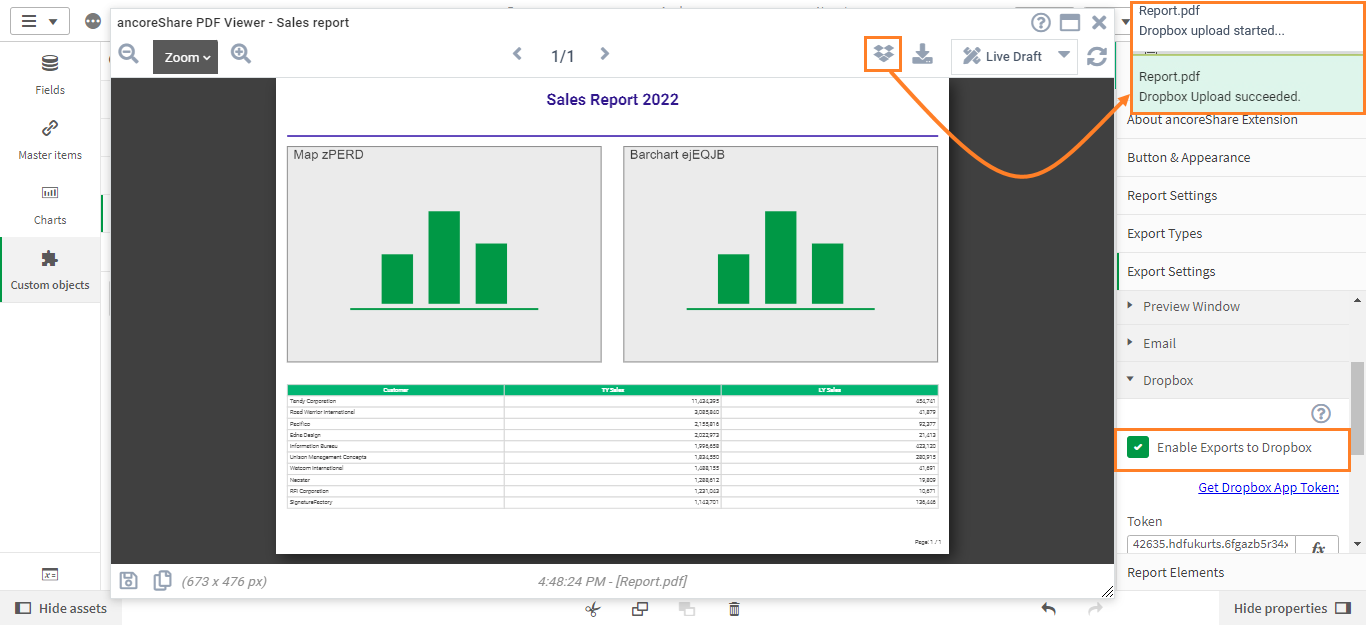Image resolution: width=1366 pixels, height=625 pixels.
Task: Zoom in on the PDF preview
Action: coord(241,54)
